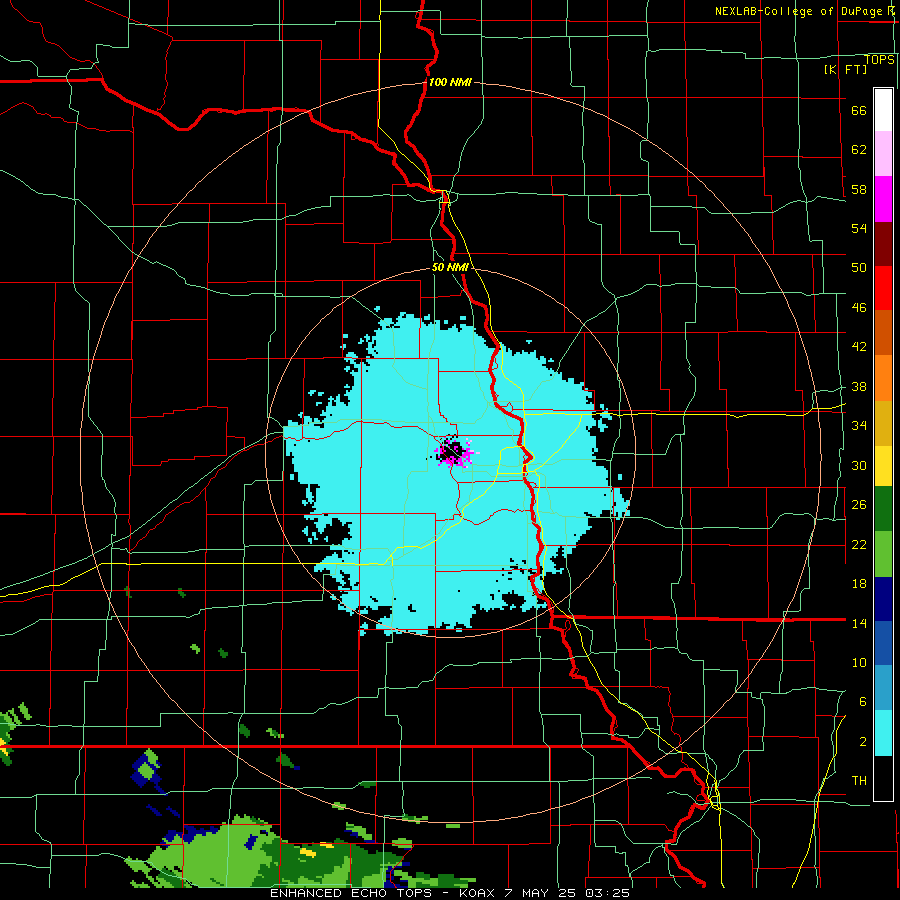Click the navy blue legend swatch
This screenshot has width=900, height=900.
(x=883, y=599)
